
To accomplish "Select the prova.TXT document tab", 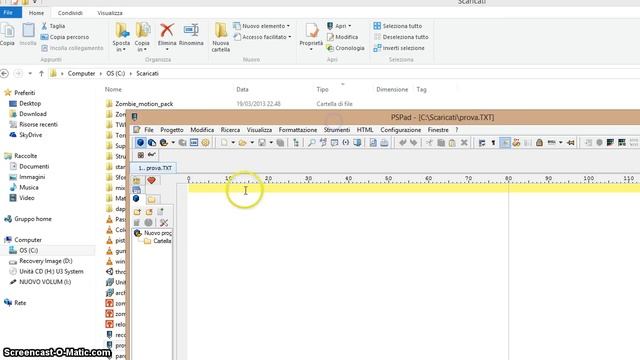I will 154,168.
